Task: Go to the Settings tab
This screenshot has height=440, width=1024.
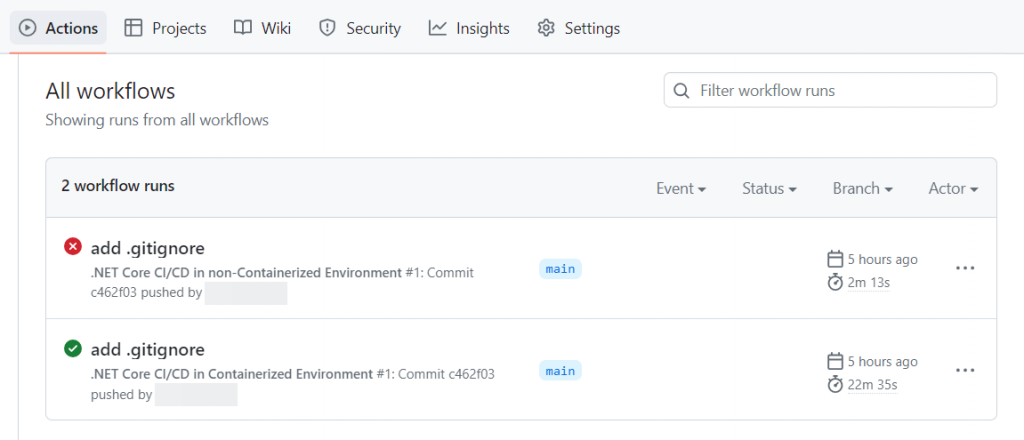Action: [578, 28]
